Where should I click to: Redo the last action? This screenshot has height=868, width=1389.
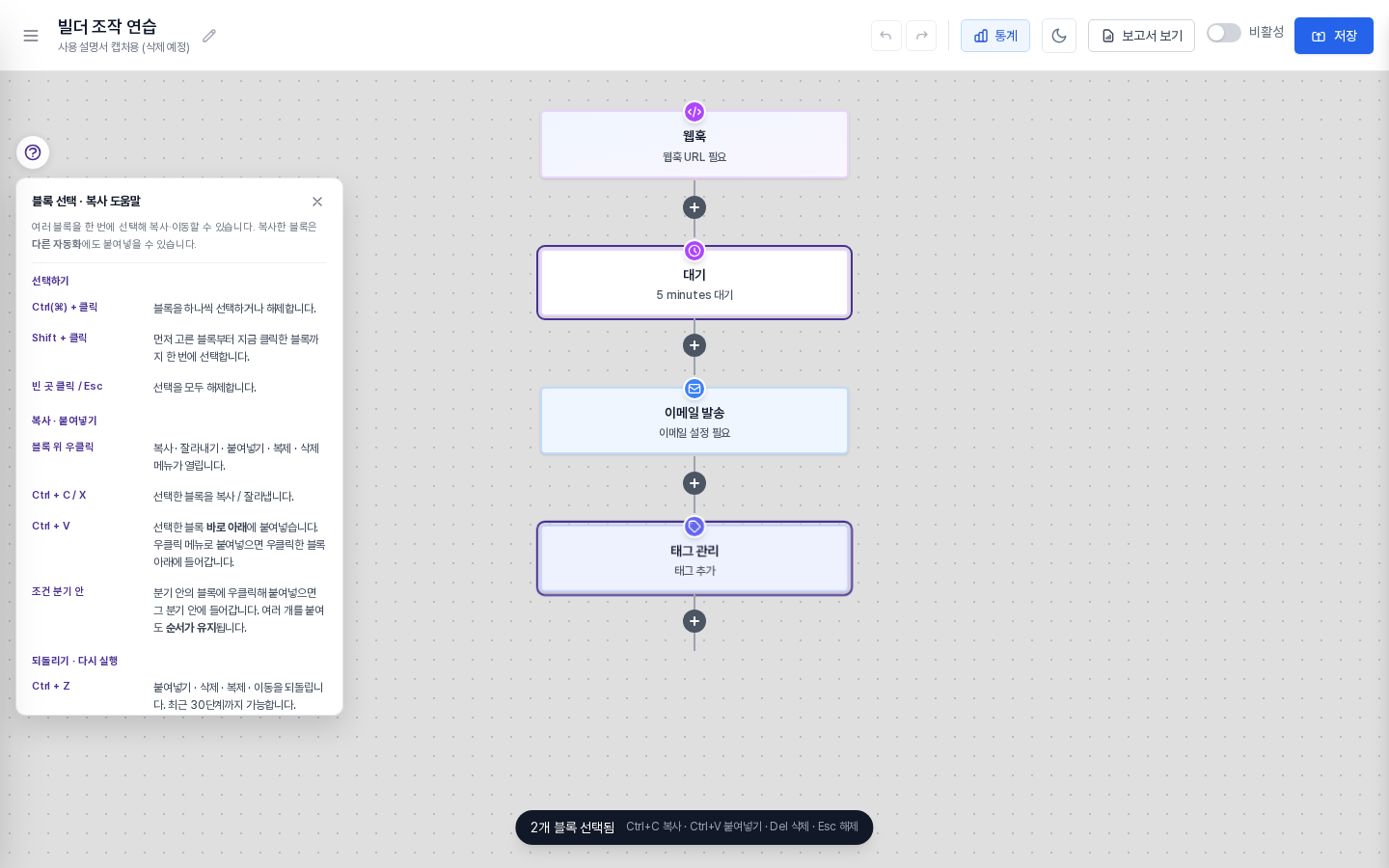coord(921,36)
